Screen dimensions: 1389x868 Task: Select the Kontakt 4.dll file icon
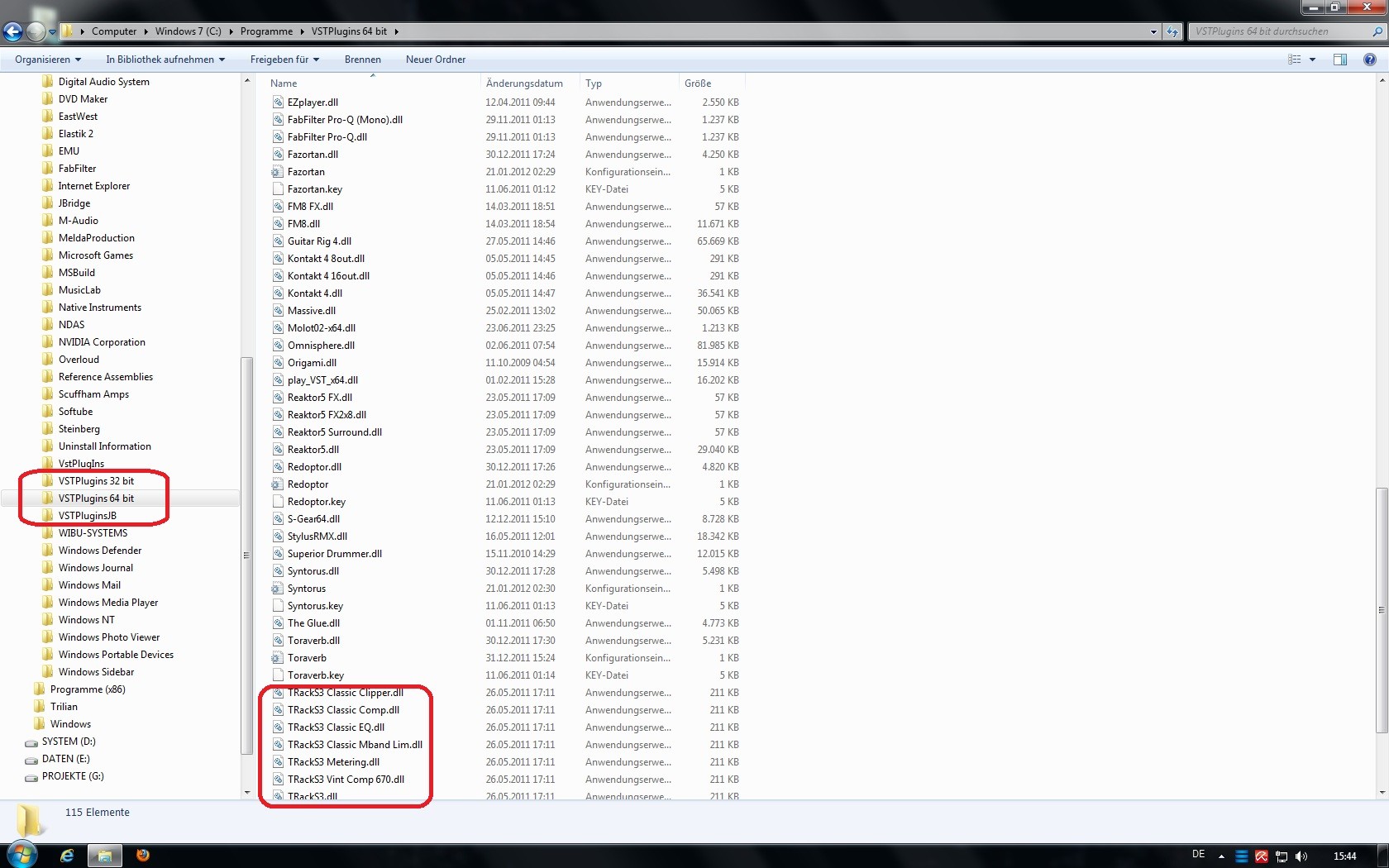pyautogui.click(x=278, y=293)
